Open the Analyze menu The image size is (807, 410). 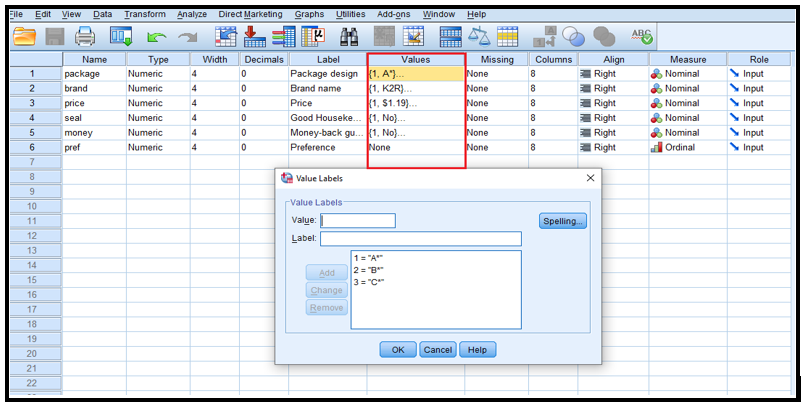tap(192, 14)
